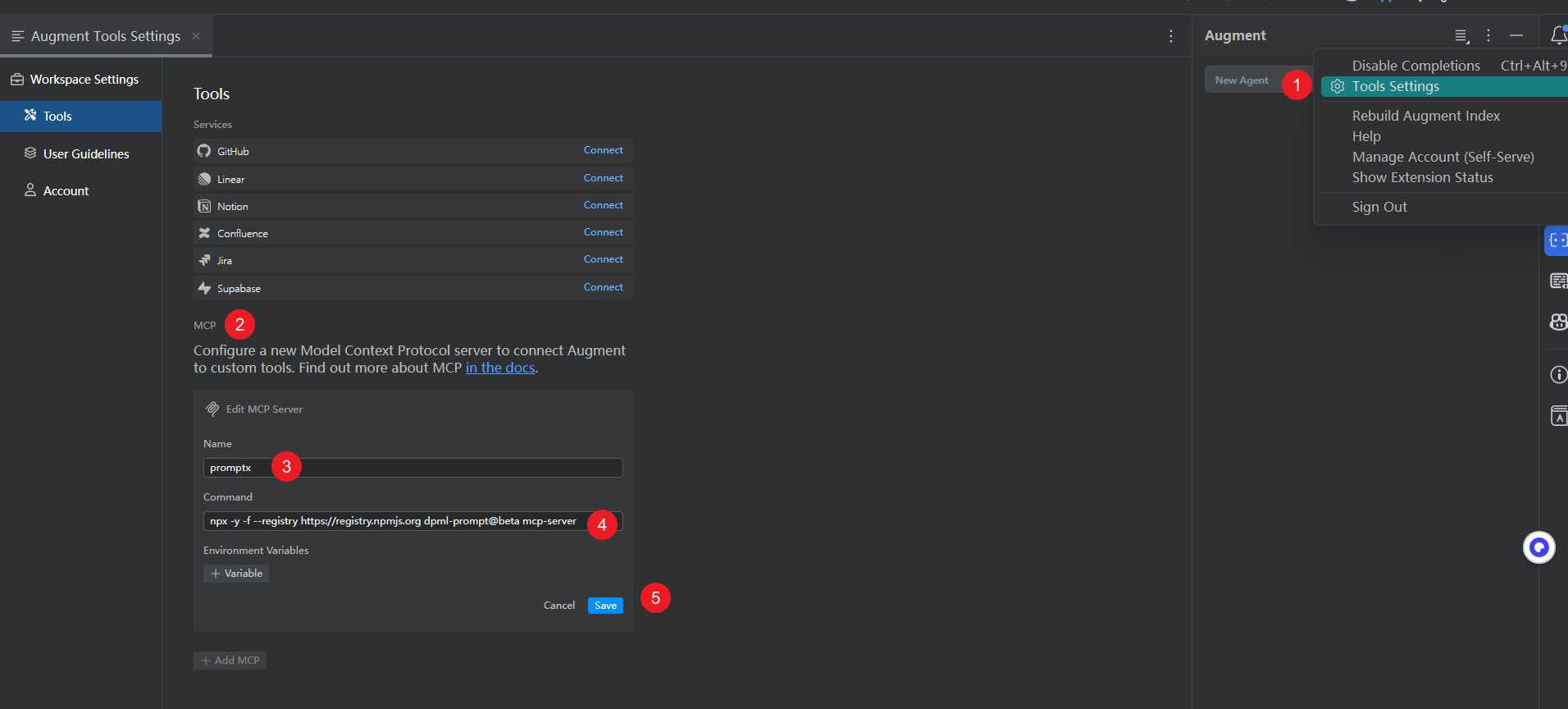Click the Services section label
Screen dimensions: 1568x709
pyautogui.click(x=212, y=125)
